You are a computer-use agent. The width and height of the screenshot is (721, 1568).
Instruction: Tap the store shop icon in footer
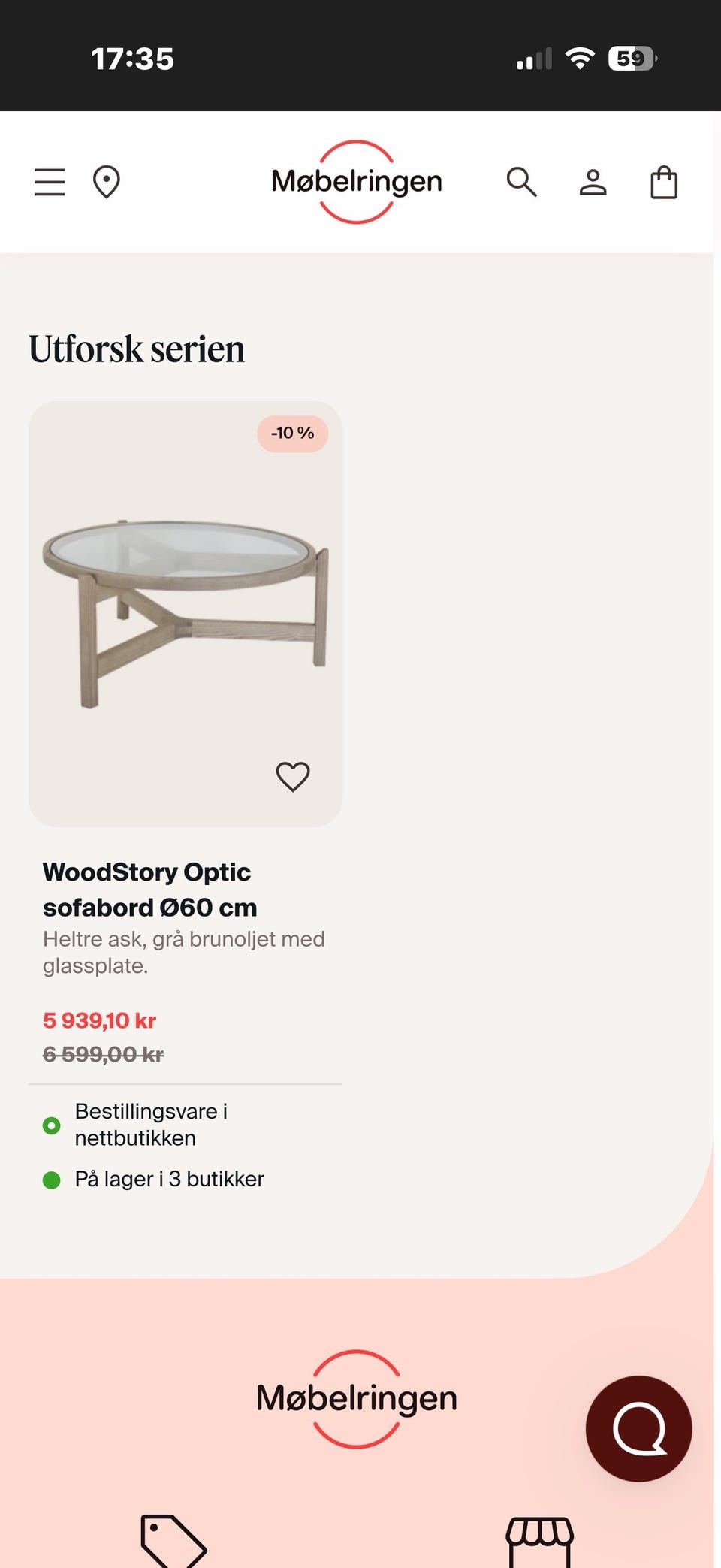pyautogui.click(x=539, y=1542)
